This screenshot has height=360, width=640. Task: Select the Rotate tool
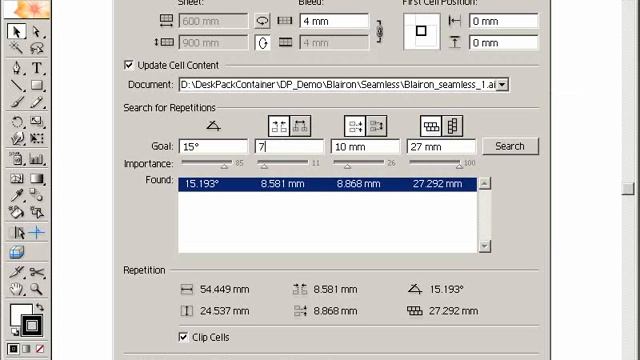pos(17,122)
